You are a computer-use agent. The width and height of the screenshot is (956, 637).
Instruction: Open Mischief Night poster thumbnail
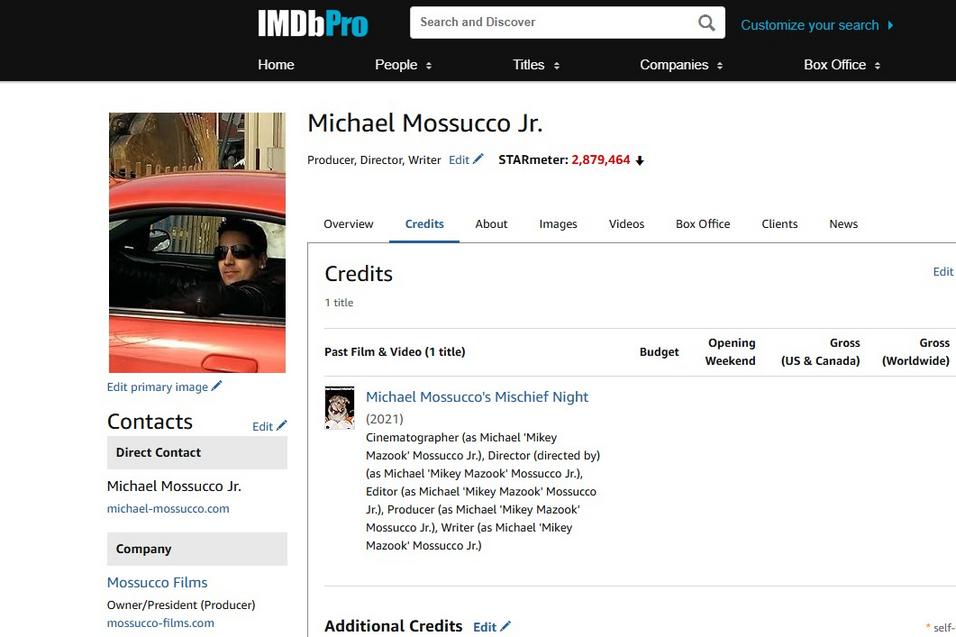[x=339, y=408]
